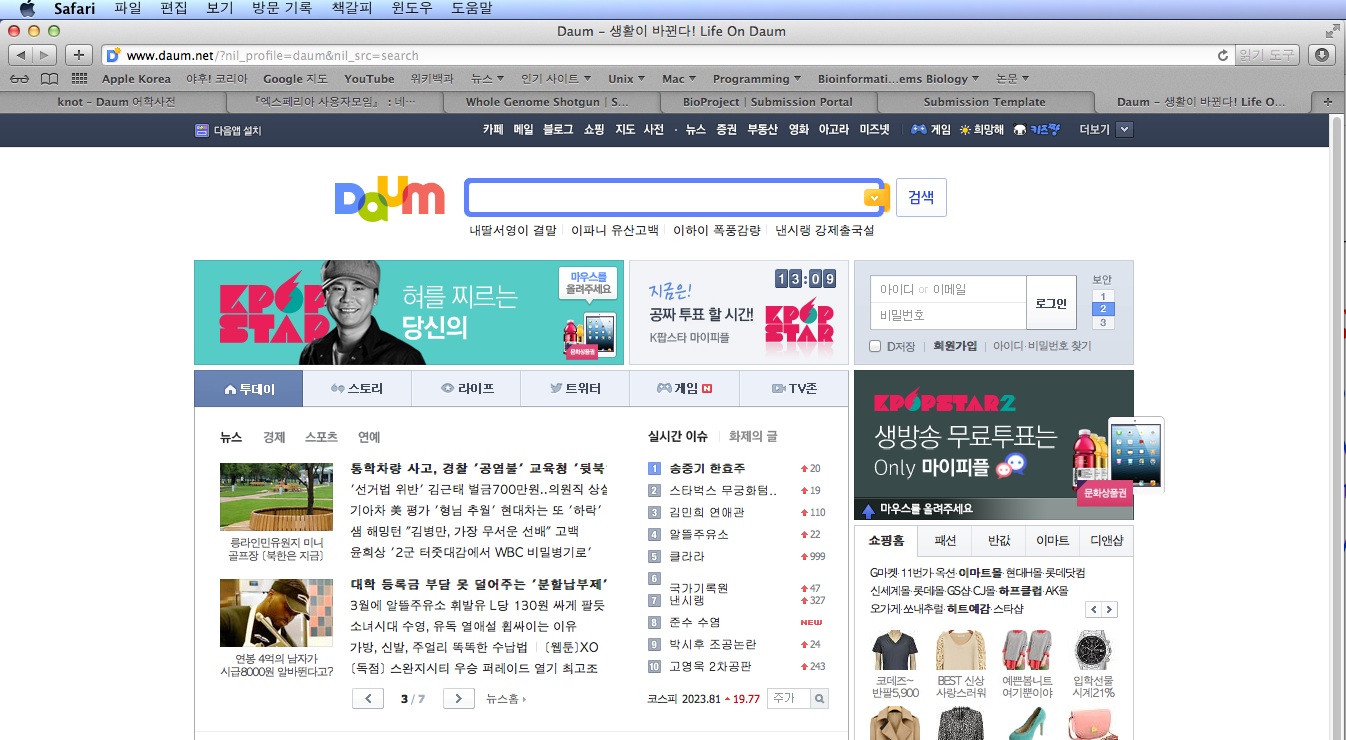Open Top Sites grid icon
Screen dimensions: 1346x740
pyautogui.click(x=79, y=78)
